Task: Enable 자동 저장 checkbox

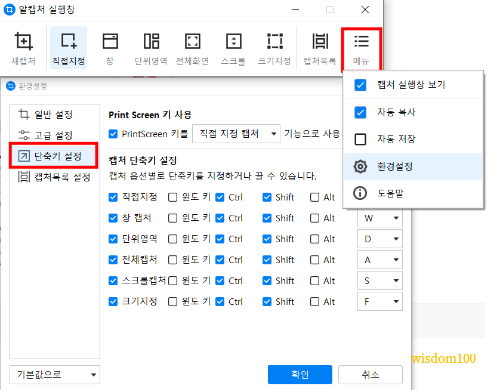Action: point(360,139)
